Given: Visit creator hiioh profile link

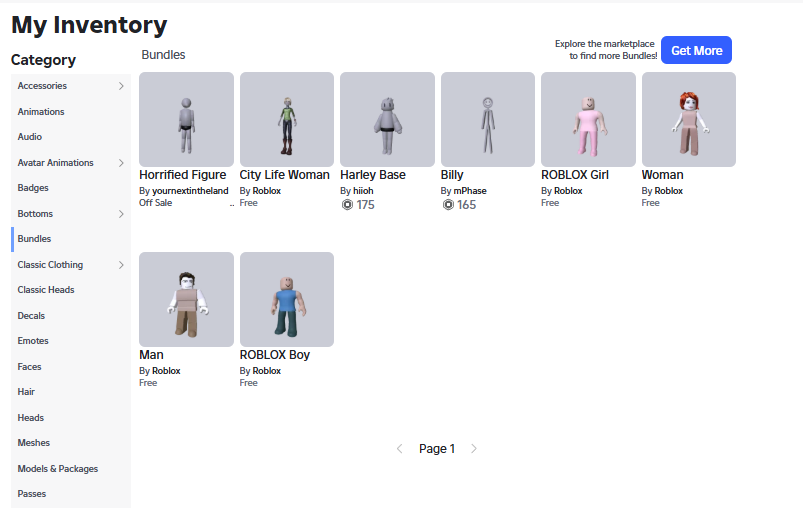Looking at the screenshot, I should point(364,191).
